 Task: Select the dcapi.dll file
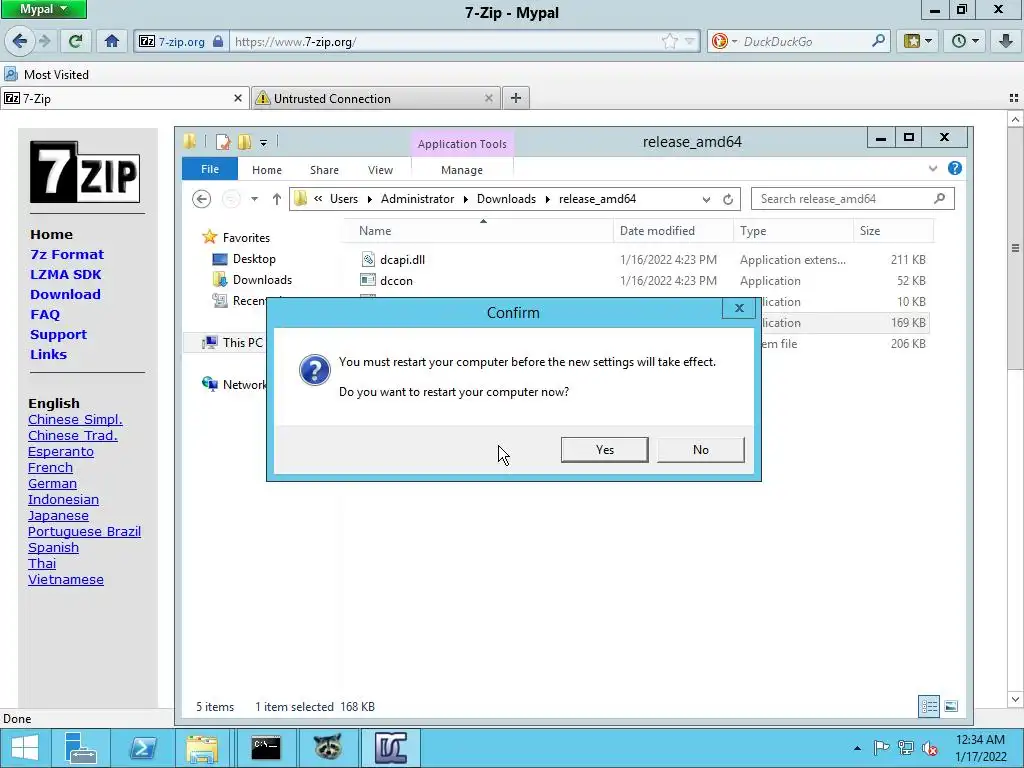click(402, 259)
